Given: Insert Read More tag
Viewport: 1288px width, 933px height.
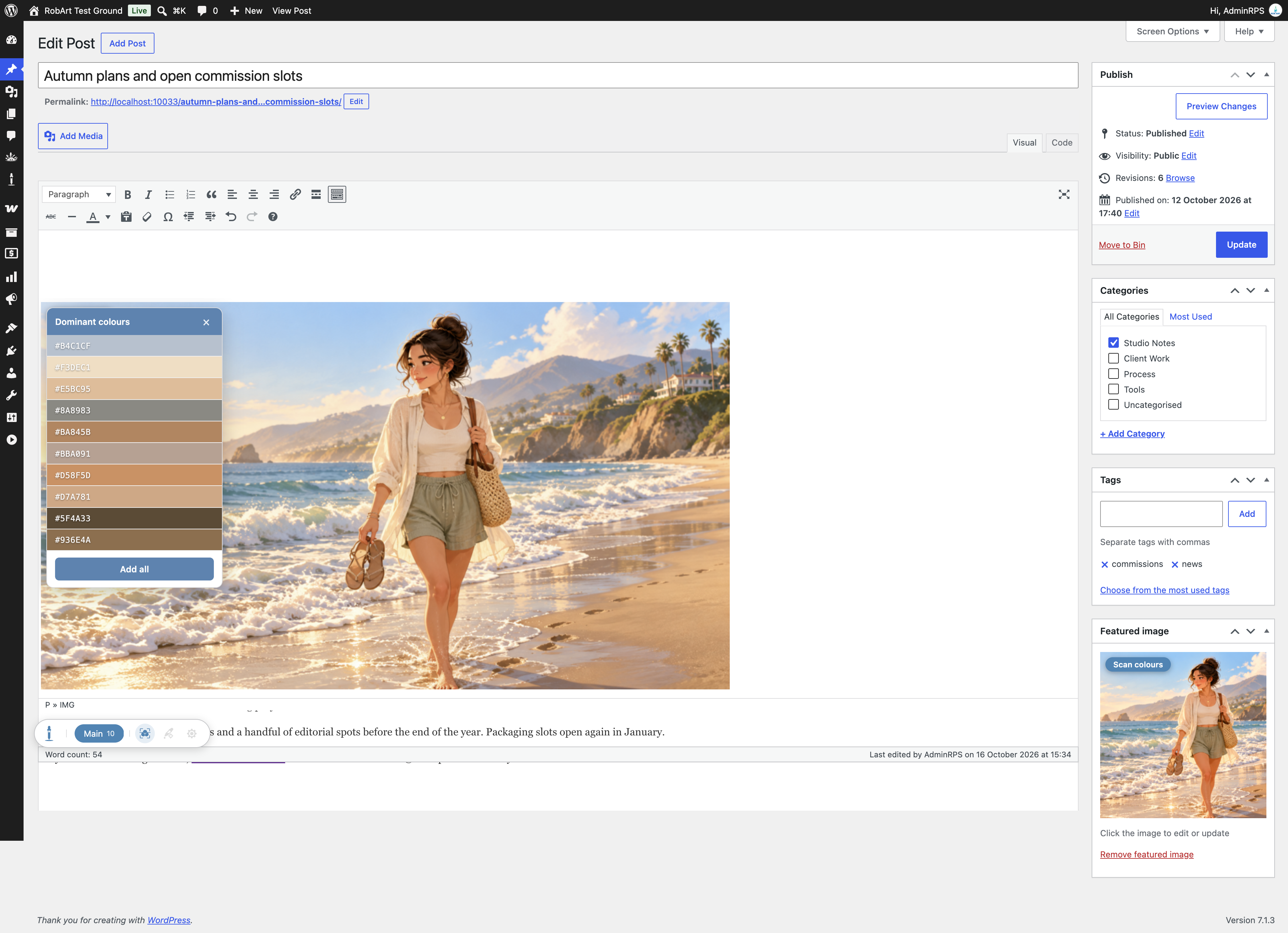Looking at the screenshot, I should pos(316,195).
